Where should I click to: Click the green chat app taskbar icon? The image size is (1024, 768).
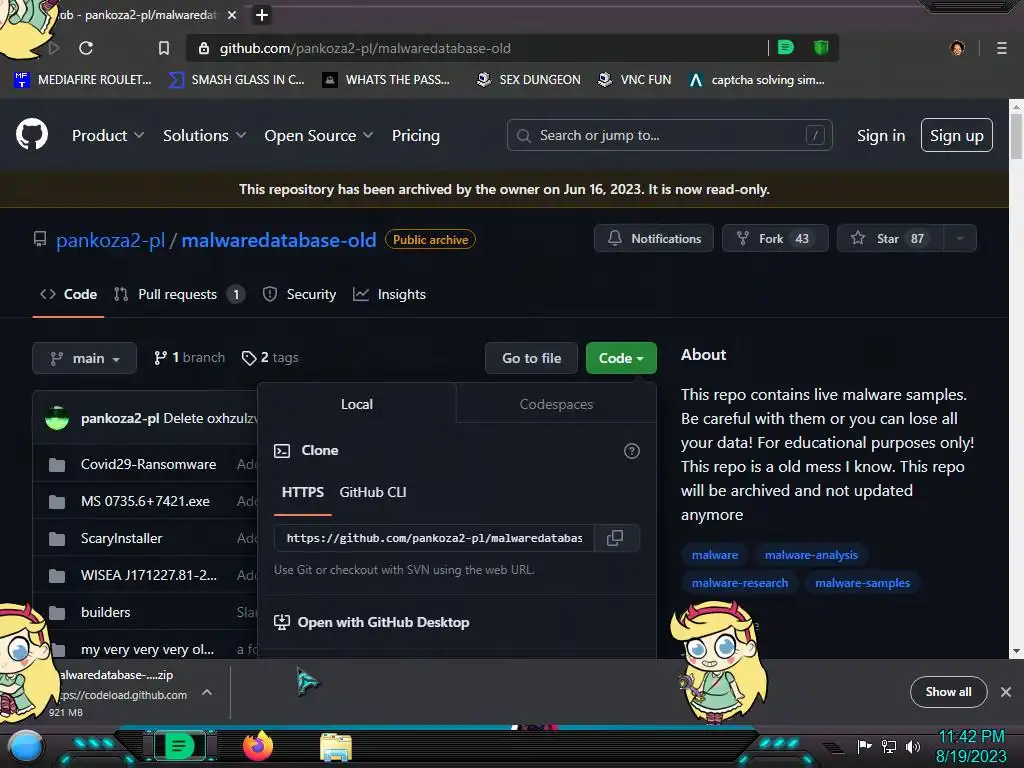pyautogui.click(x=180, y=746)
